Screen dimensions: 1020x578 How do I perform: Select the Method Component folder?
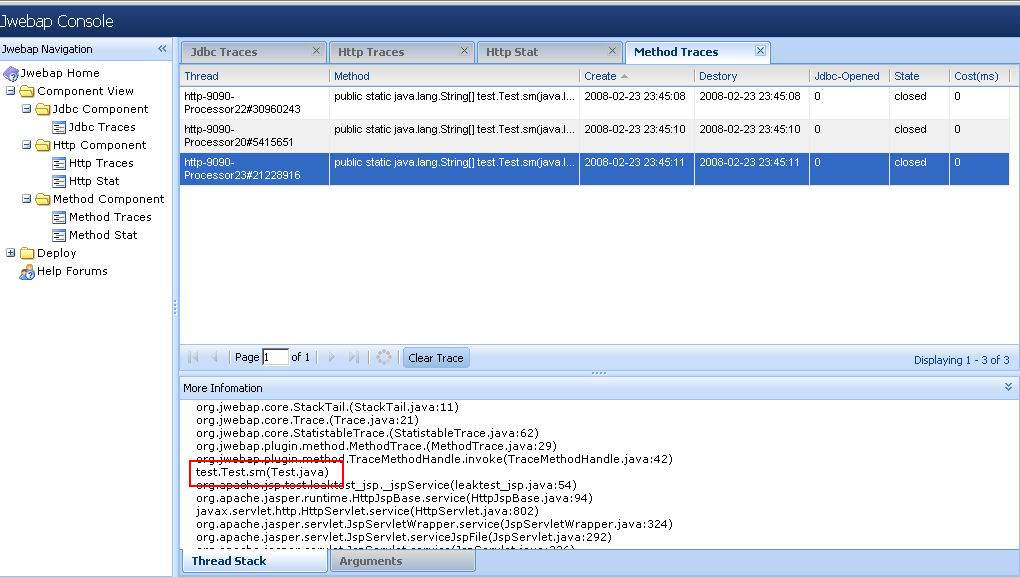coord(108,199)
